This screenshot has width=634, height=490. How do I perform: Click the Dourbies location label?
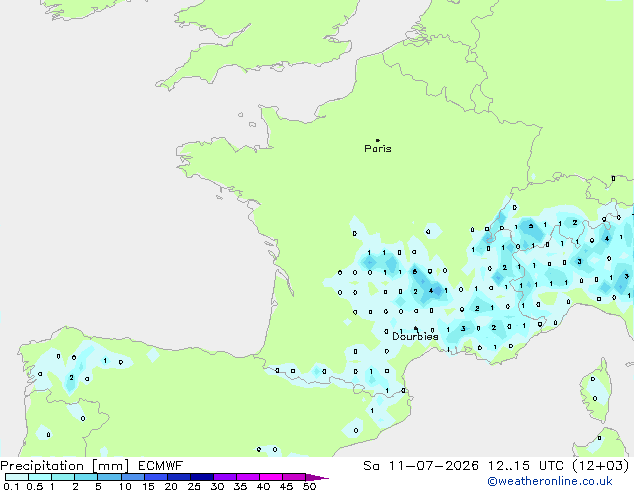pos(415,336)
